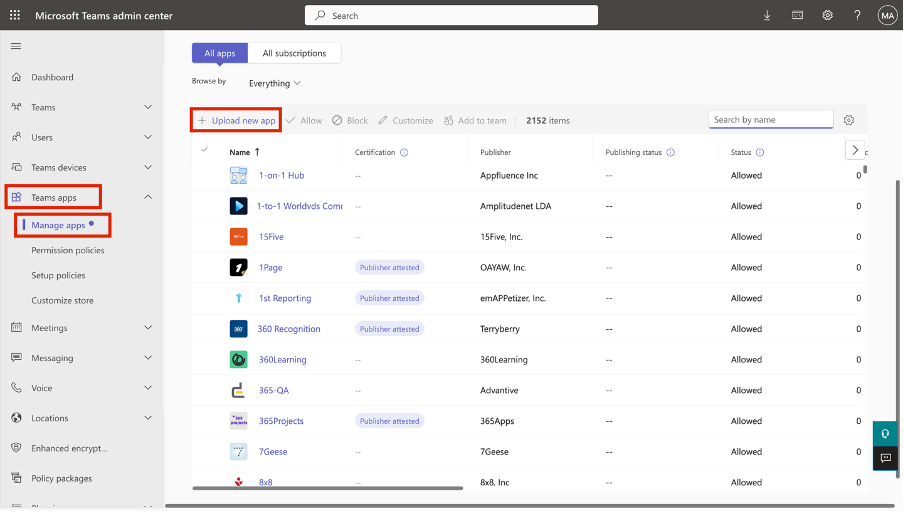
Task: Click the 1Page app icon
Action: click(x=239, y=268)
